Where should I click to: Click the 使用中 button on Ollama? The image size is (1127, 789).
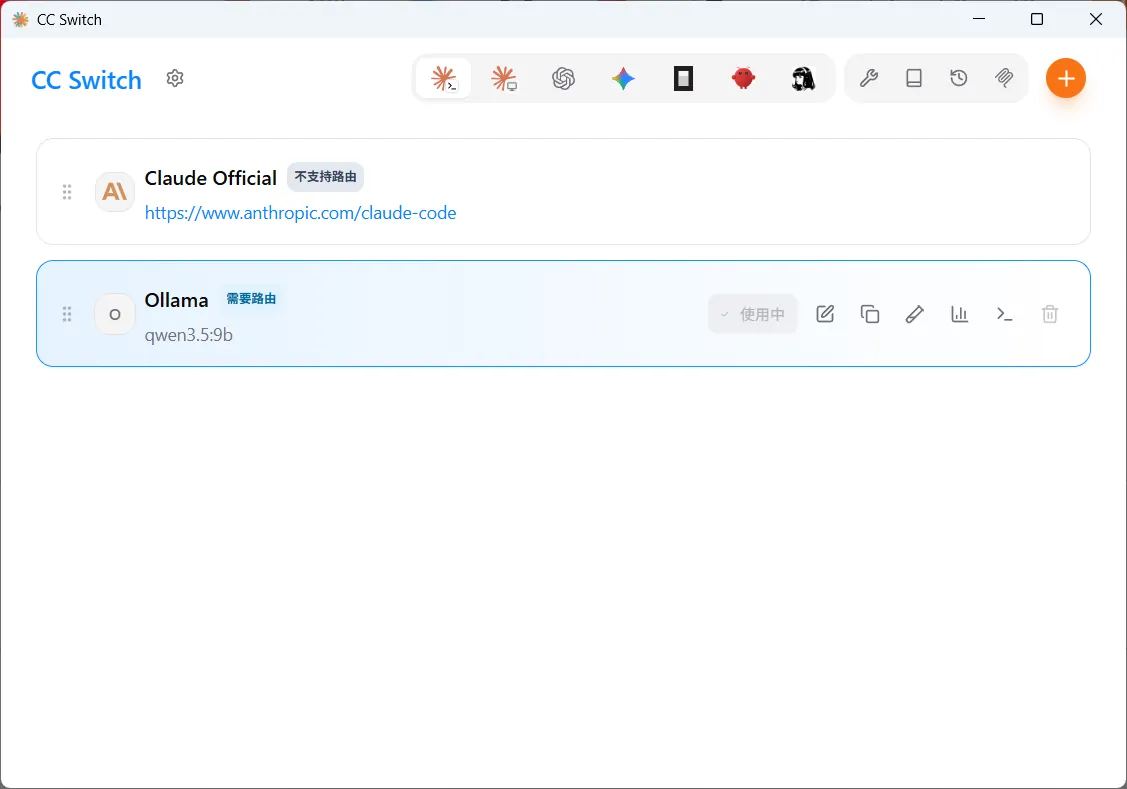tap(753, 314)
